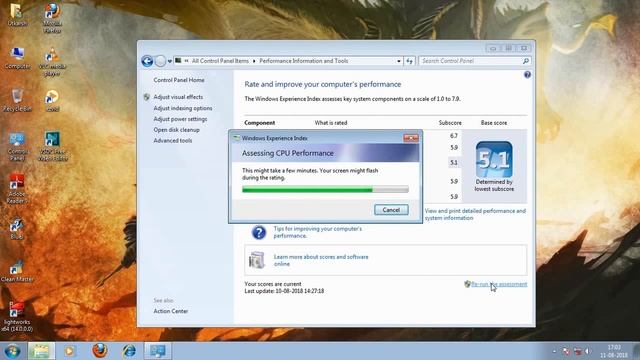Open Adobe Reader desktop shortcut
640x360 pixels.
coord(17,189)
